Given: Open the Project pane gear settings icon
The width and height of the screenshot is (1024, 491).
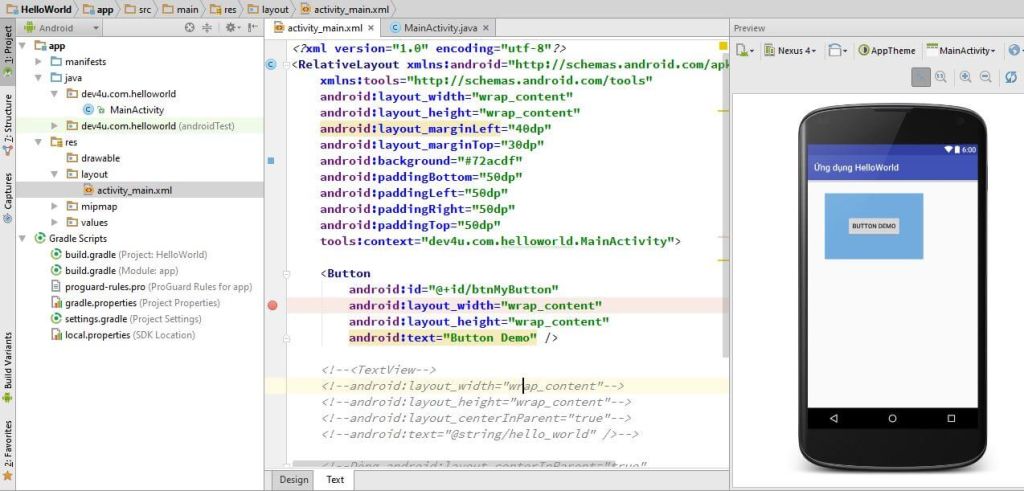Looking at the screenshot, I should coord(232,28).
